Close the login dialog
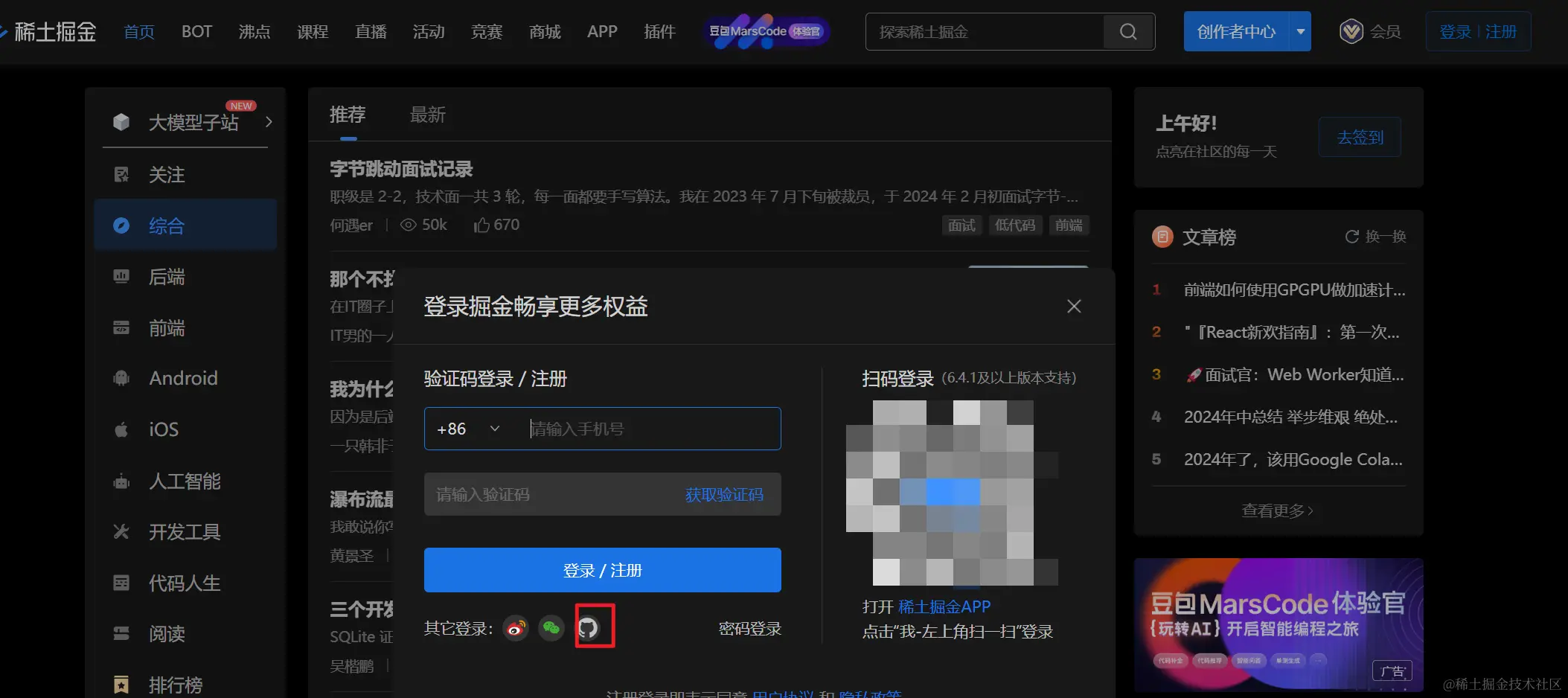This screenshot has height=698, width=1568. click(x=1074, y=307)
